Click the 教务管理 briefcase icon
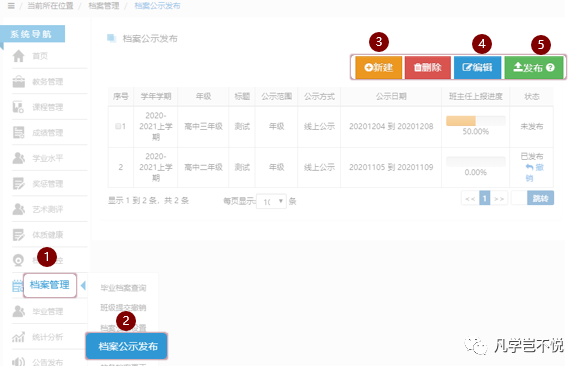This screenshot has width=582, height=371. point(19,82)
